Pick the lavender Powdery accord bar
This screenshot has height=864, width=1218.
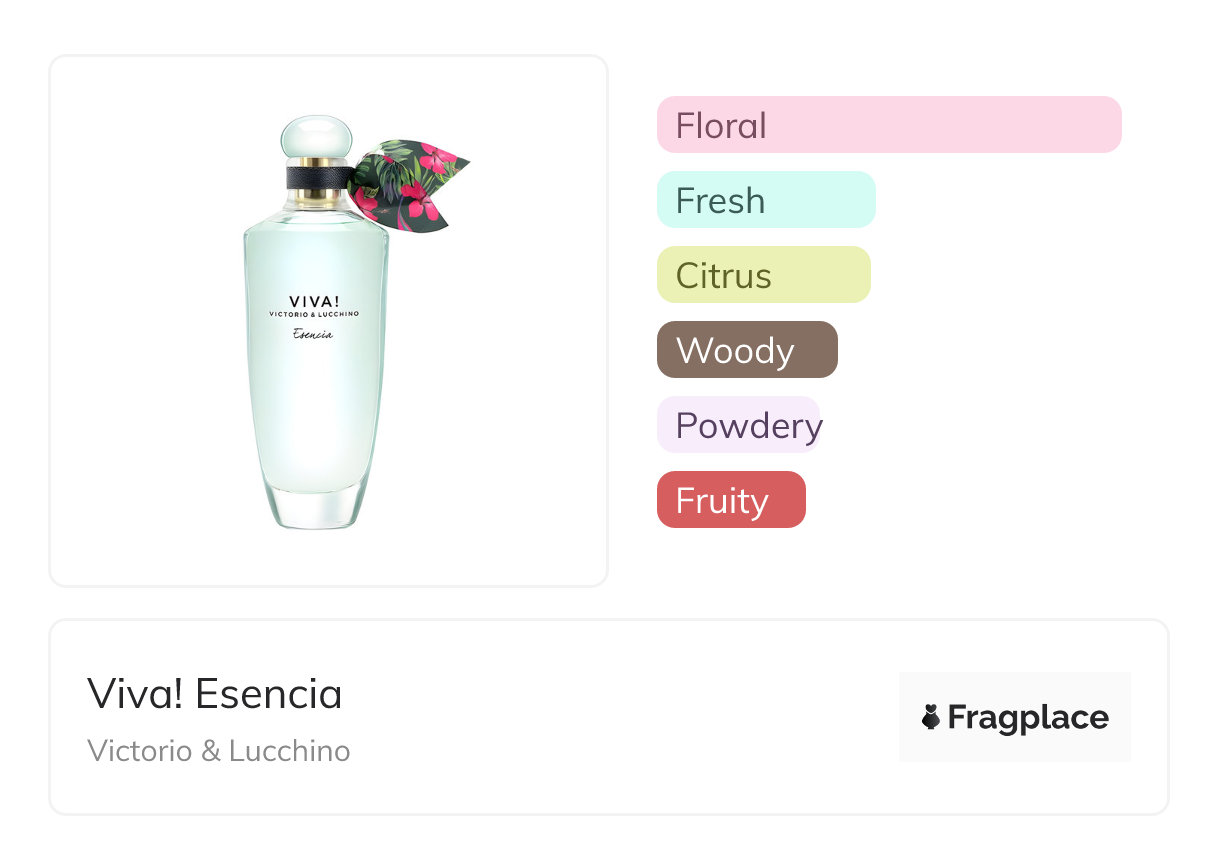click(739, 425)
